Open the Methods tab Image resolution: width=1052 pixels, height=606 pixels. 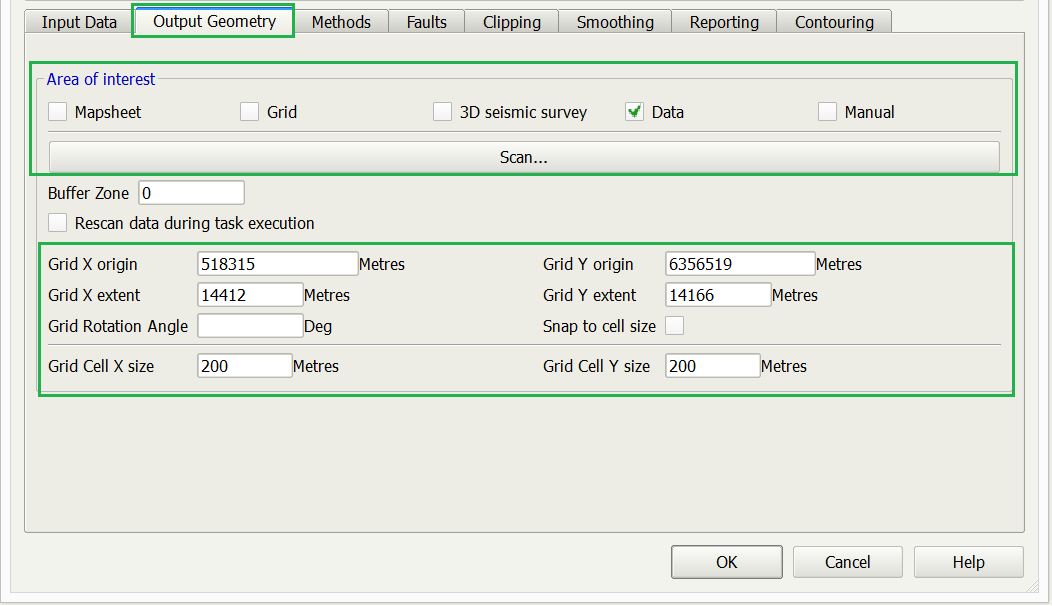click(341, 22)
